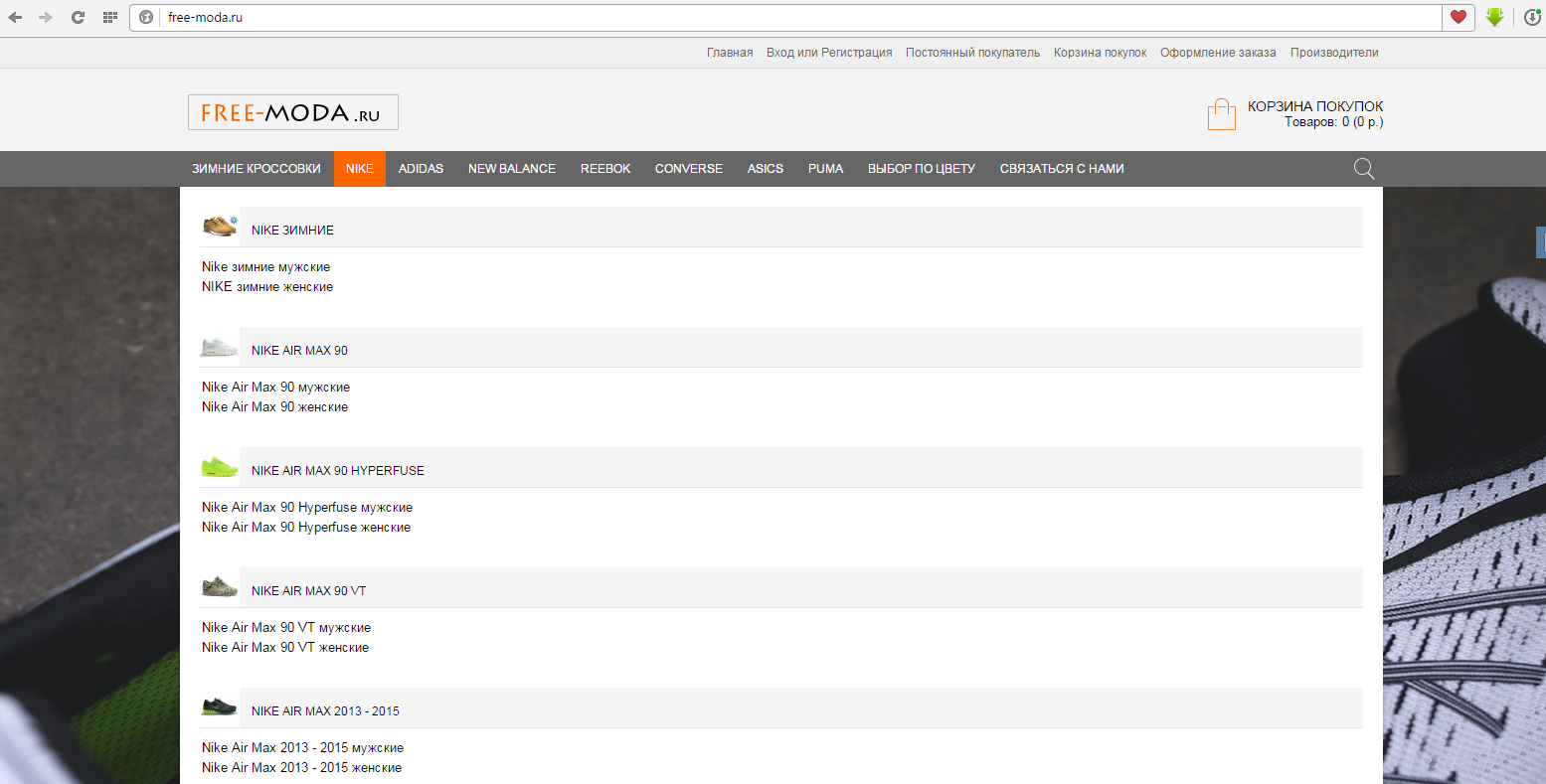Click the address bar showing free-moda.ru

coord(785,17)
